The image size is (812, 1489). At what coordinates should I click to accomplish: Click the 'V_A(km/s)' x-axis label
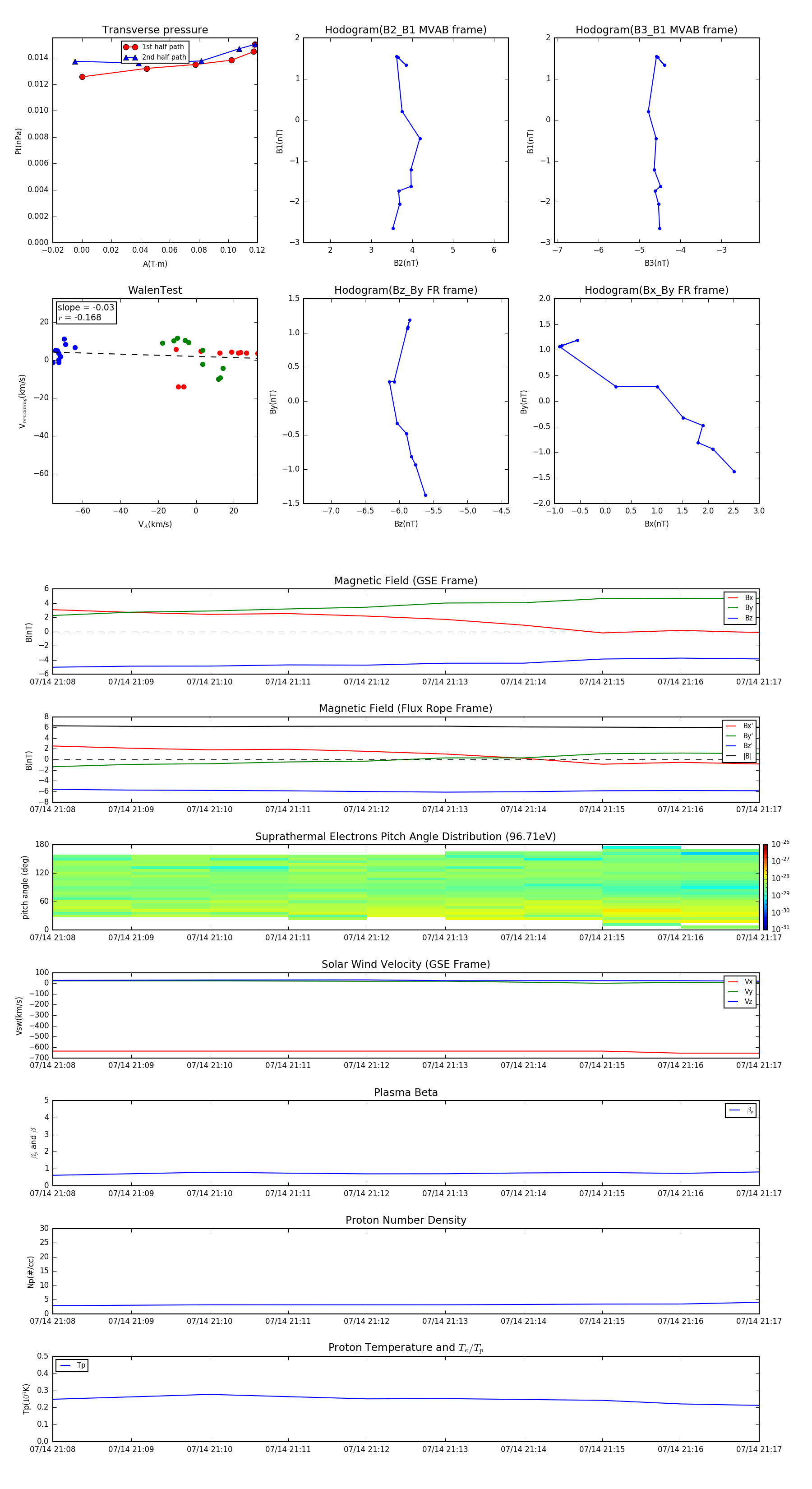click(x=155, y=524)
